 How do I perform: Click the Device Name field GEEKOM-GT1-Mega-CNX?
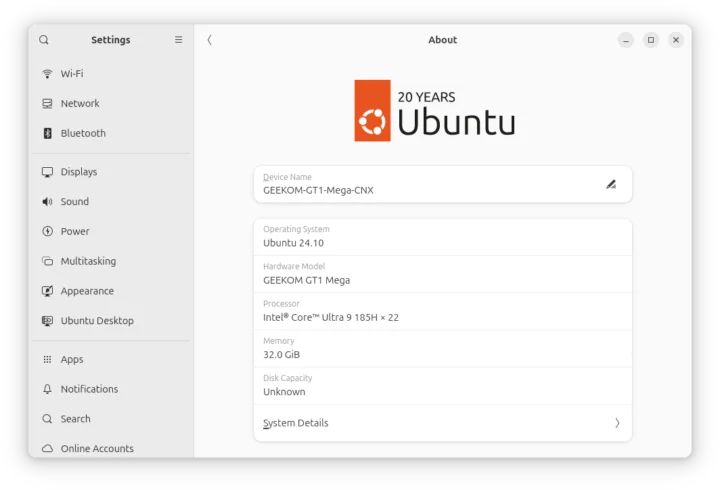click(443, 185)
